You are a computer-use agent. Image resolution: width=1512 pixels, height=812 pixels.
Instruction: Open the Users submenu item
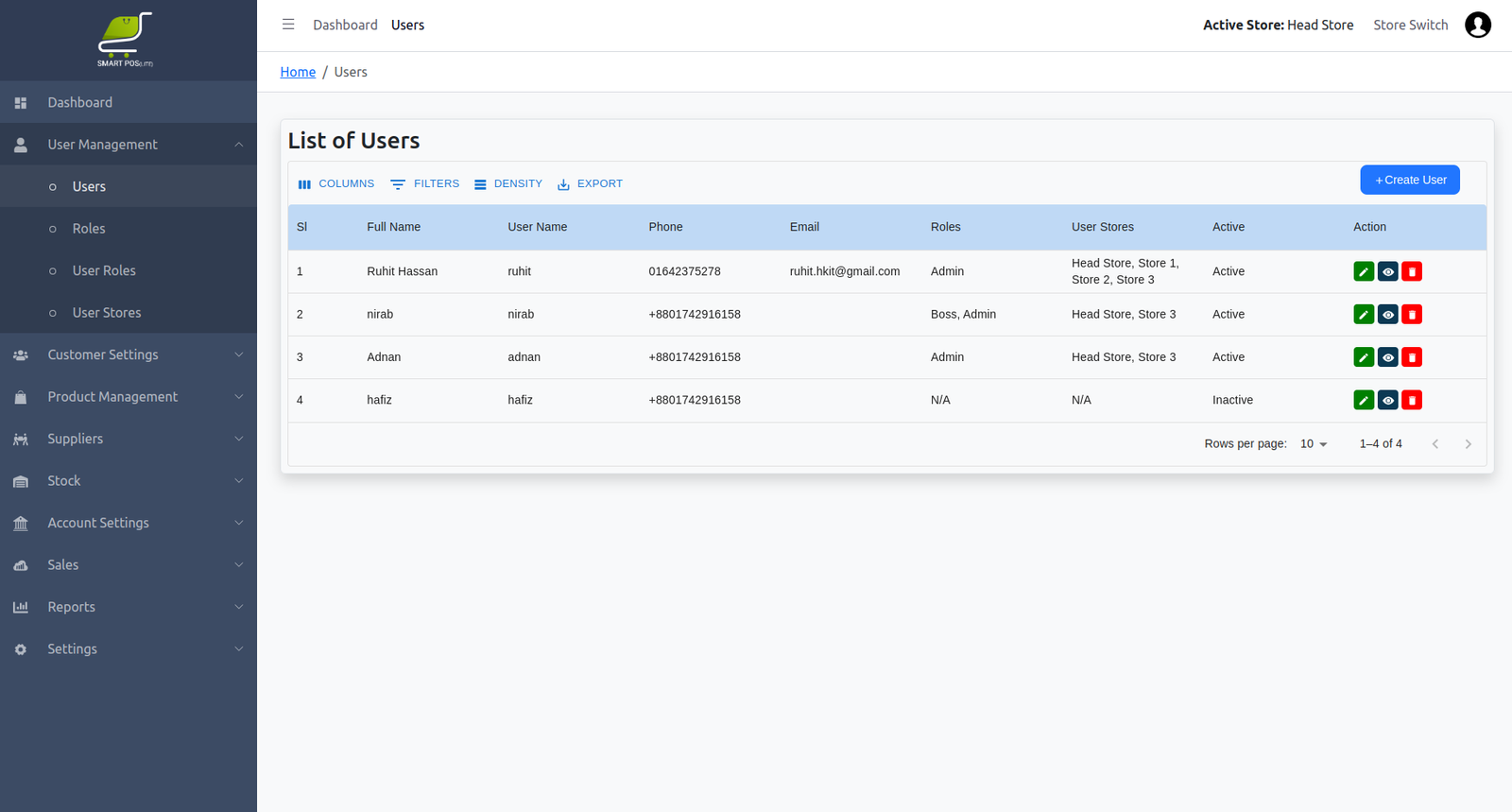[x=129, y=186]
